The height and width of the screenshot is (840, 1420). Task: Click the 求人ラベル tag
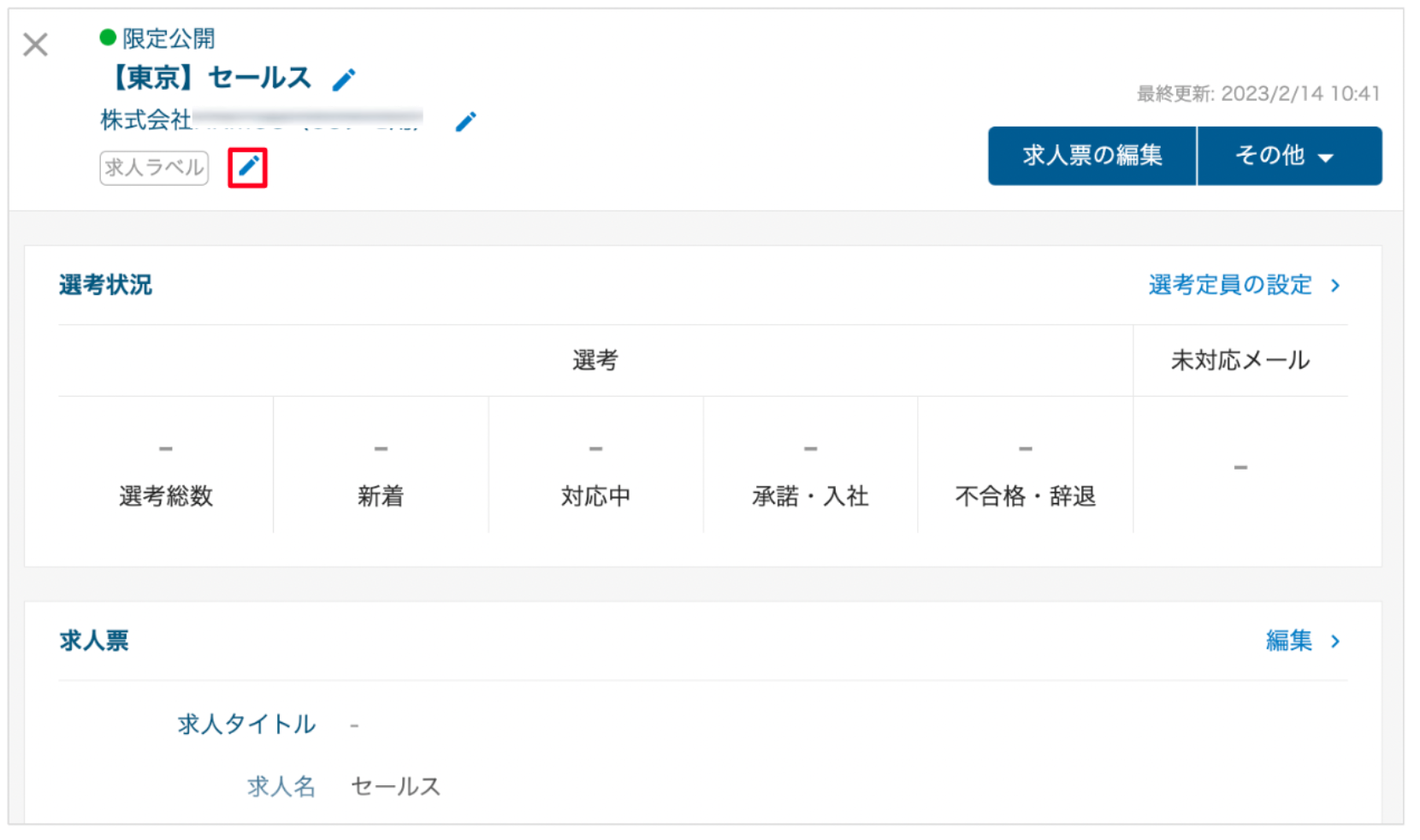[x=154, y=168]
